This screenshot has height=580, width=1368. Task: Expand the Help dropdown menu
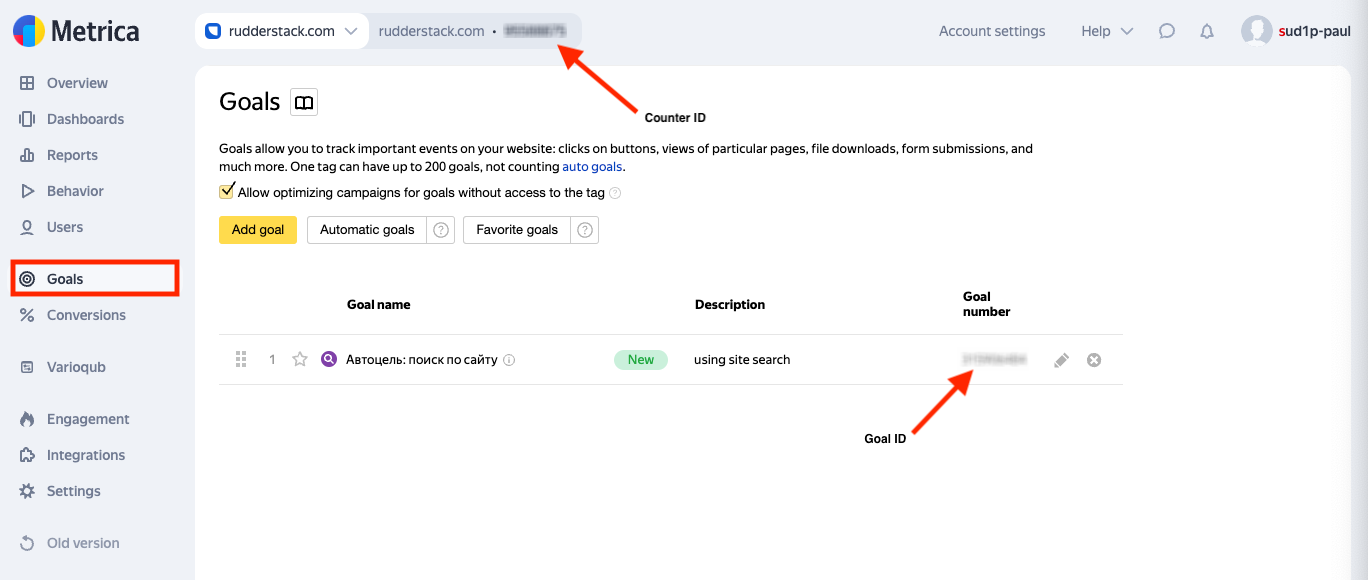[1107, 31]
